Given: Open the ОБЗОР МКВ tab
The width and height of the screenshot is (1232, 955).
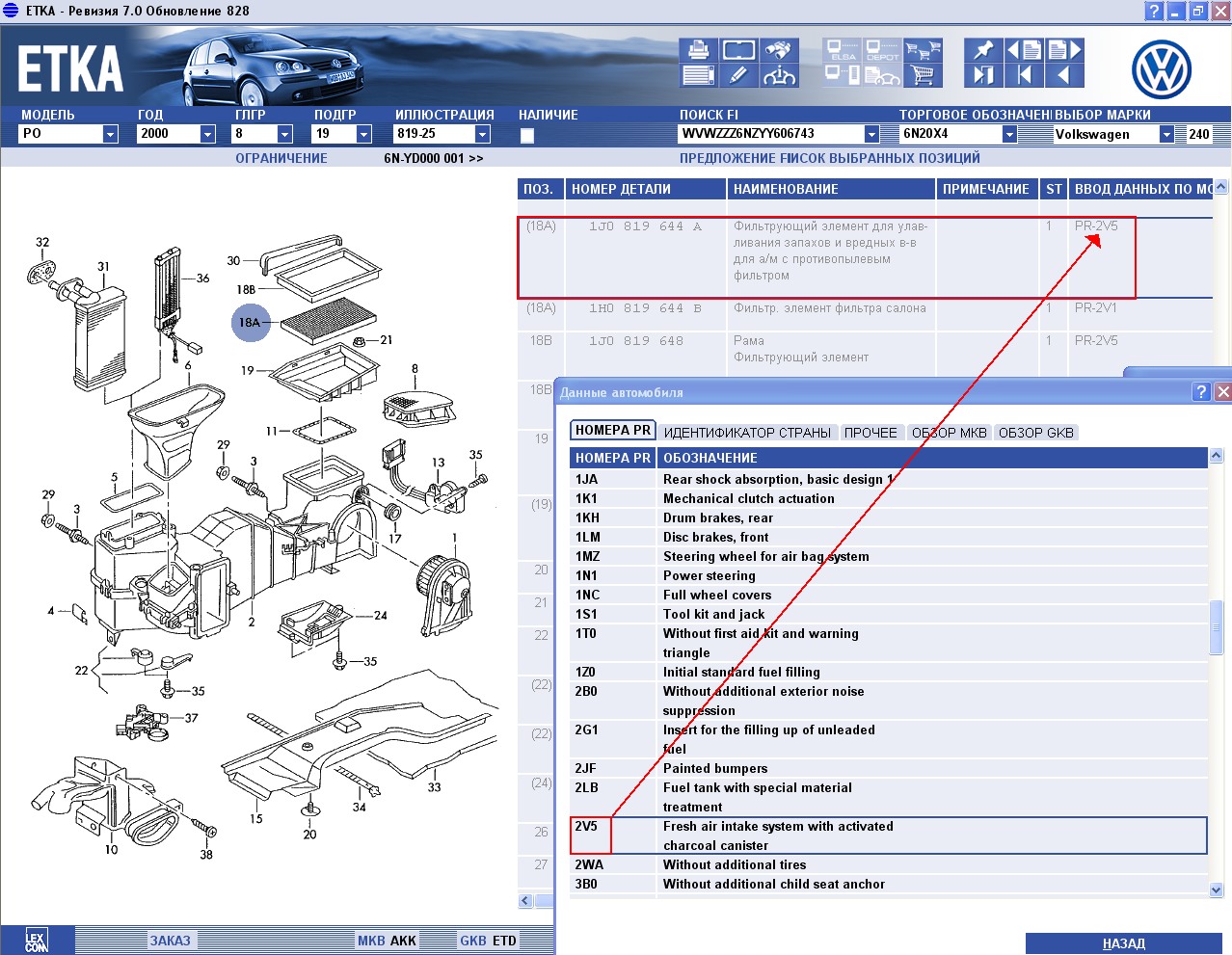Looking at the screenshot, I should tap(949, 433).
